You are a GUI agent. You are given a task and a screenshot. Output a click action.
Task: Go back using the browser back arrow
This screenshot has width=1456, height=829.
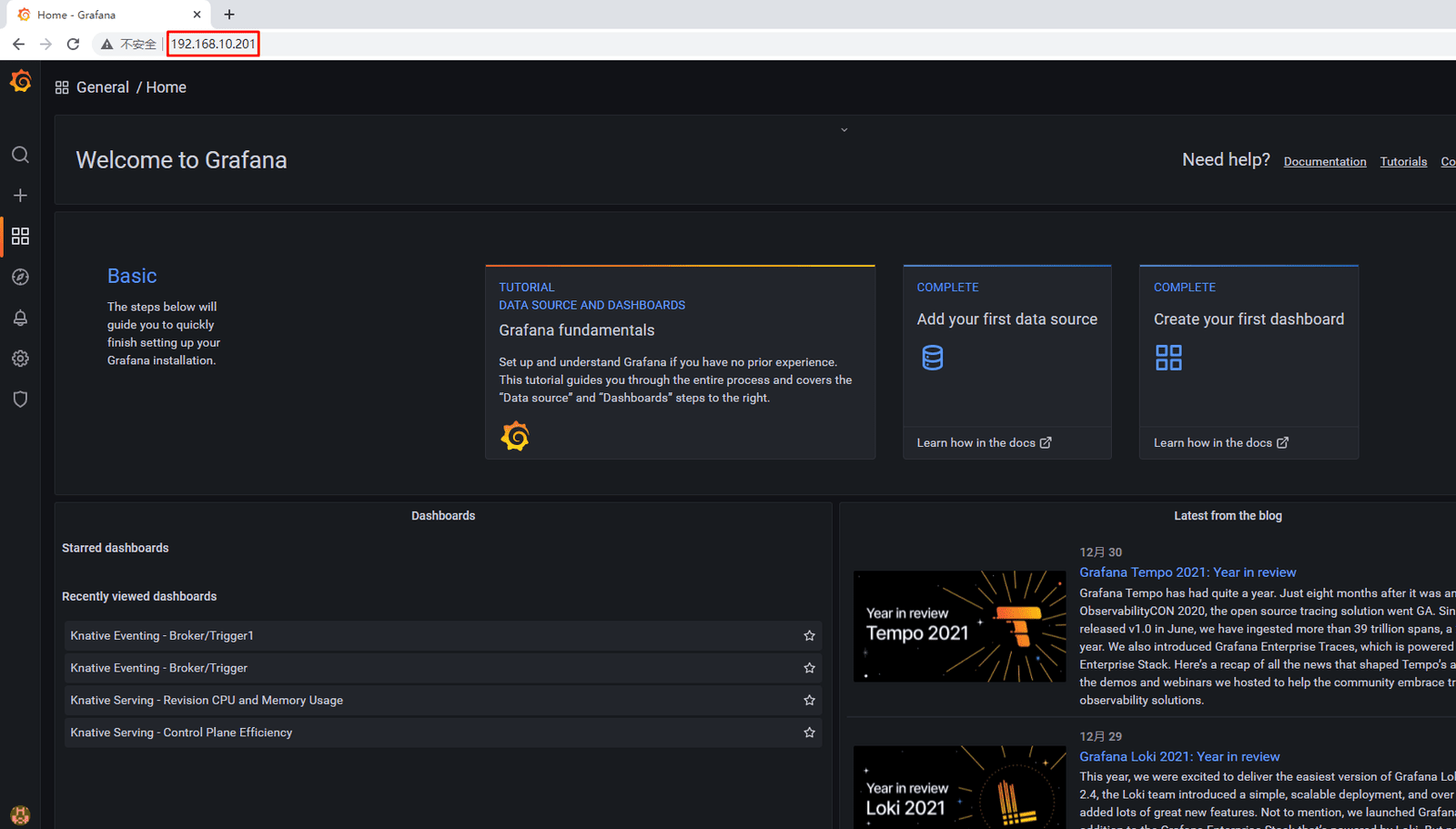(x=18, y=44)
